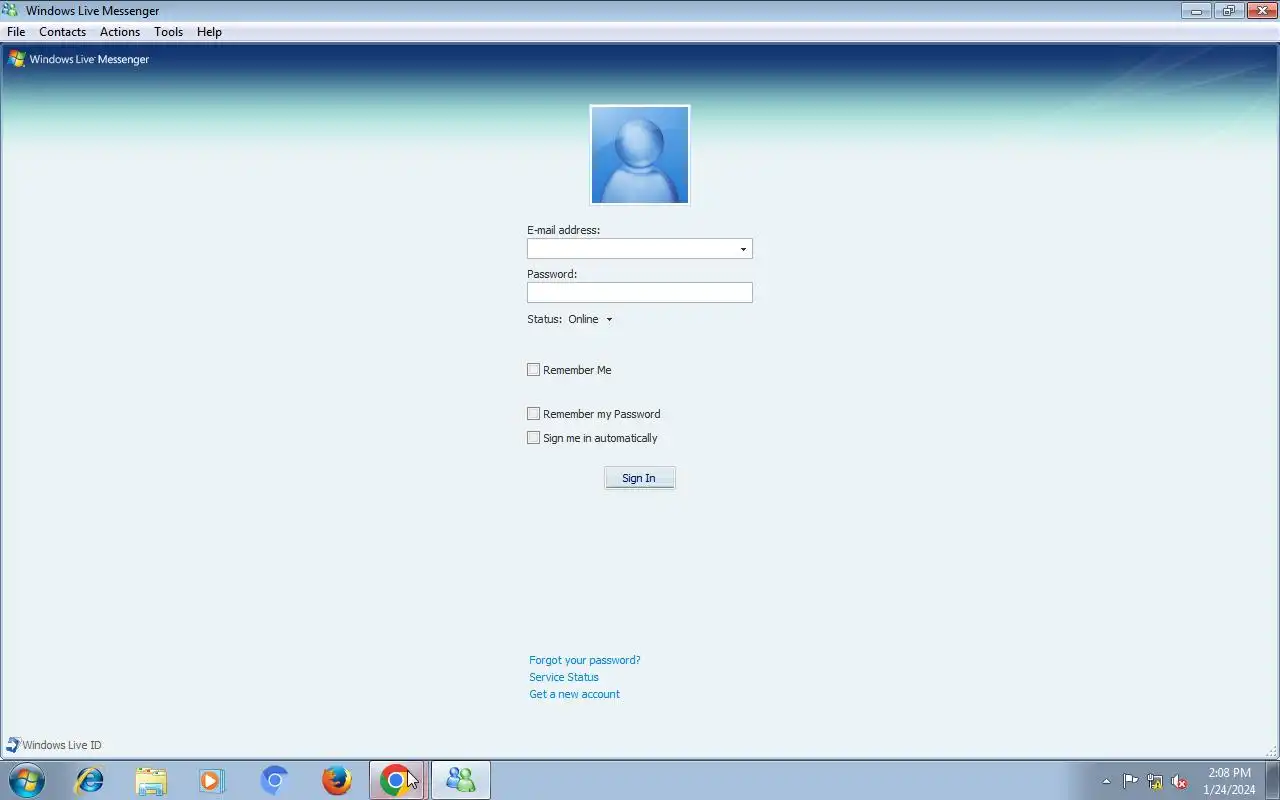Click the Windows Live Messenger butterfly logo
Viewport: 1280px width, 800px height.
pyautogui.click(x=16, y=59)
